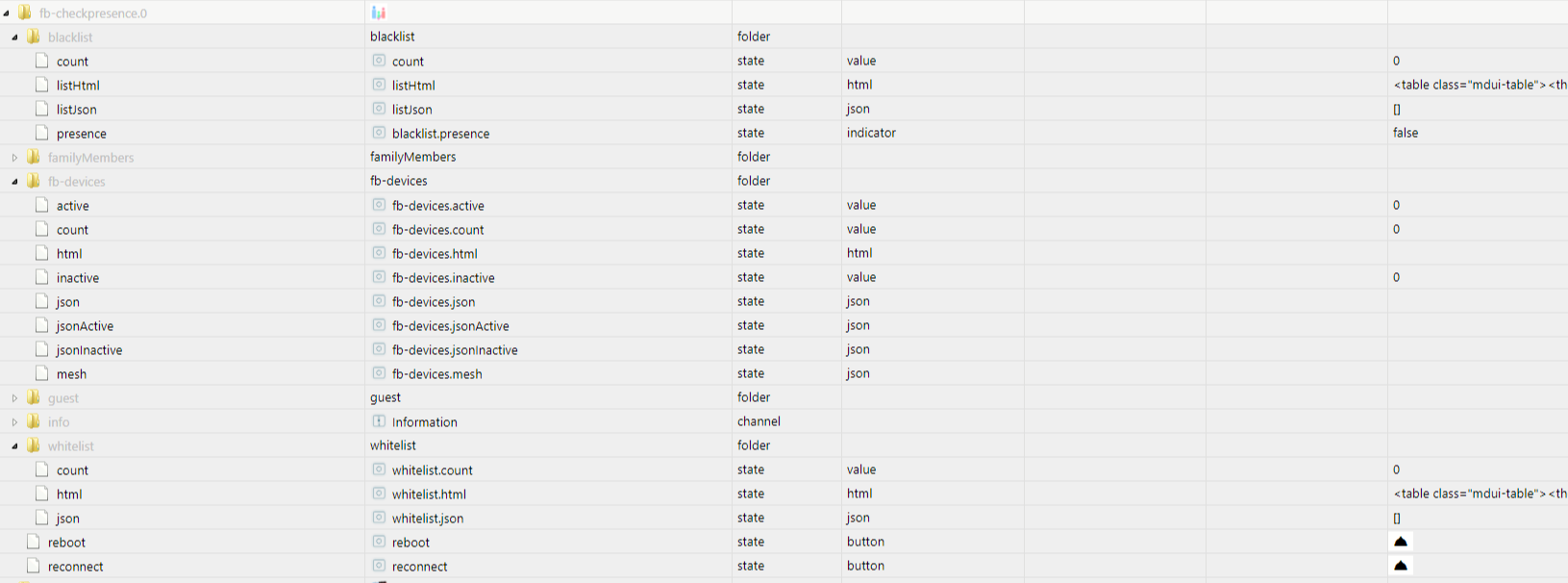Expand the info channel node
Viewport: 1568px width, 583px height.
tap(14, 422)
